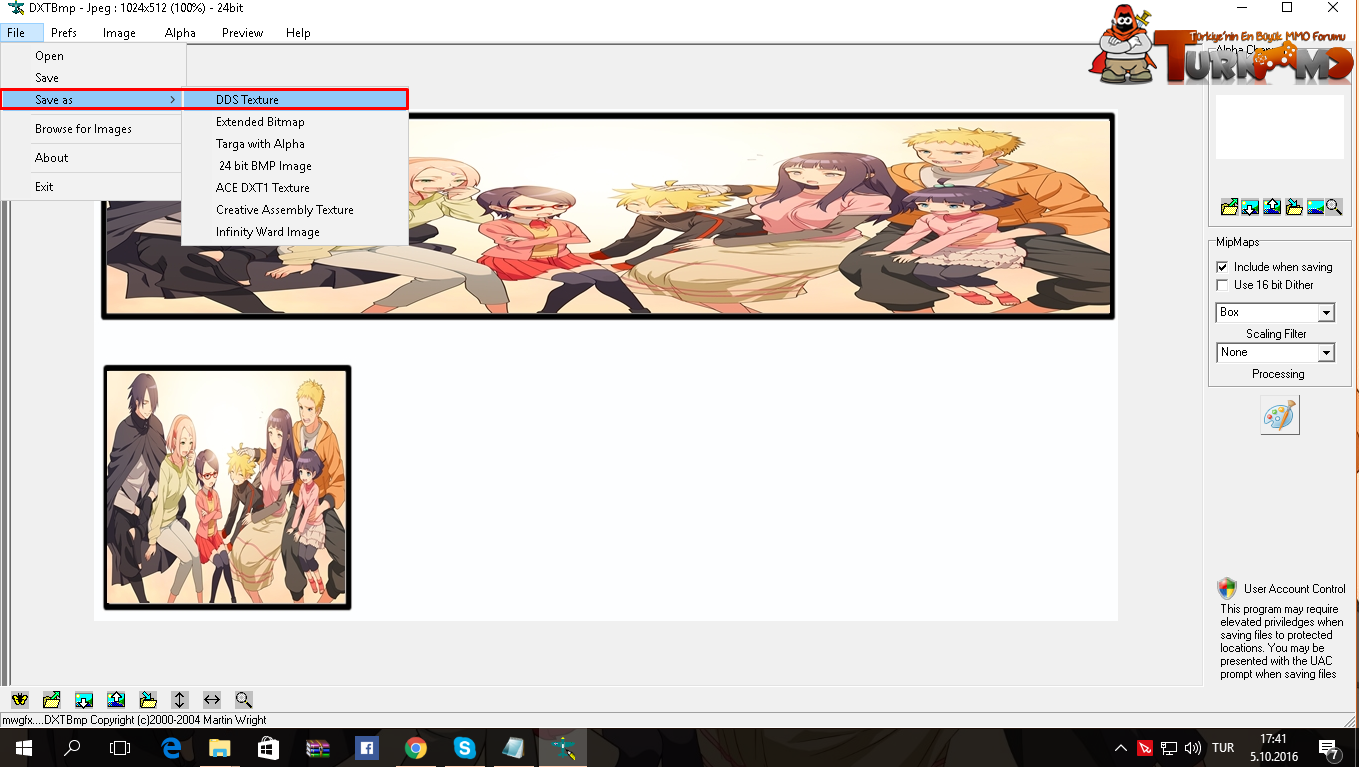Open network status tray icon
Viewport: 1359px width, 767px height.
(1169, 748)
